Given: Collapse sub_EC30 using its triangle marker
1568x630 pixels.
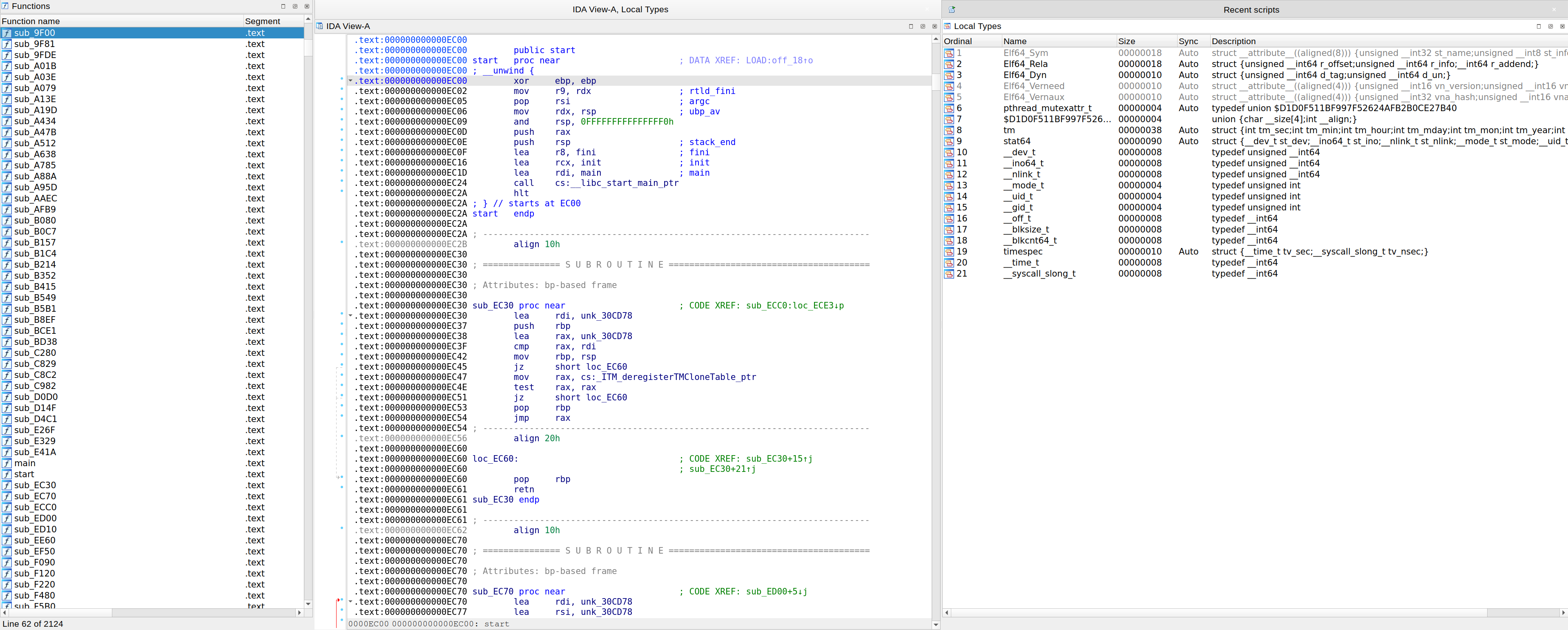Looking at the screenshot, I should pos(350,315).
